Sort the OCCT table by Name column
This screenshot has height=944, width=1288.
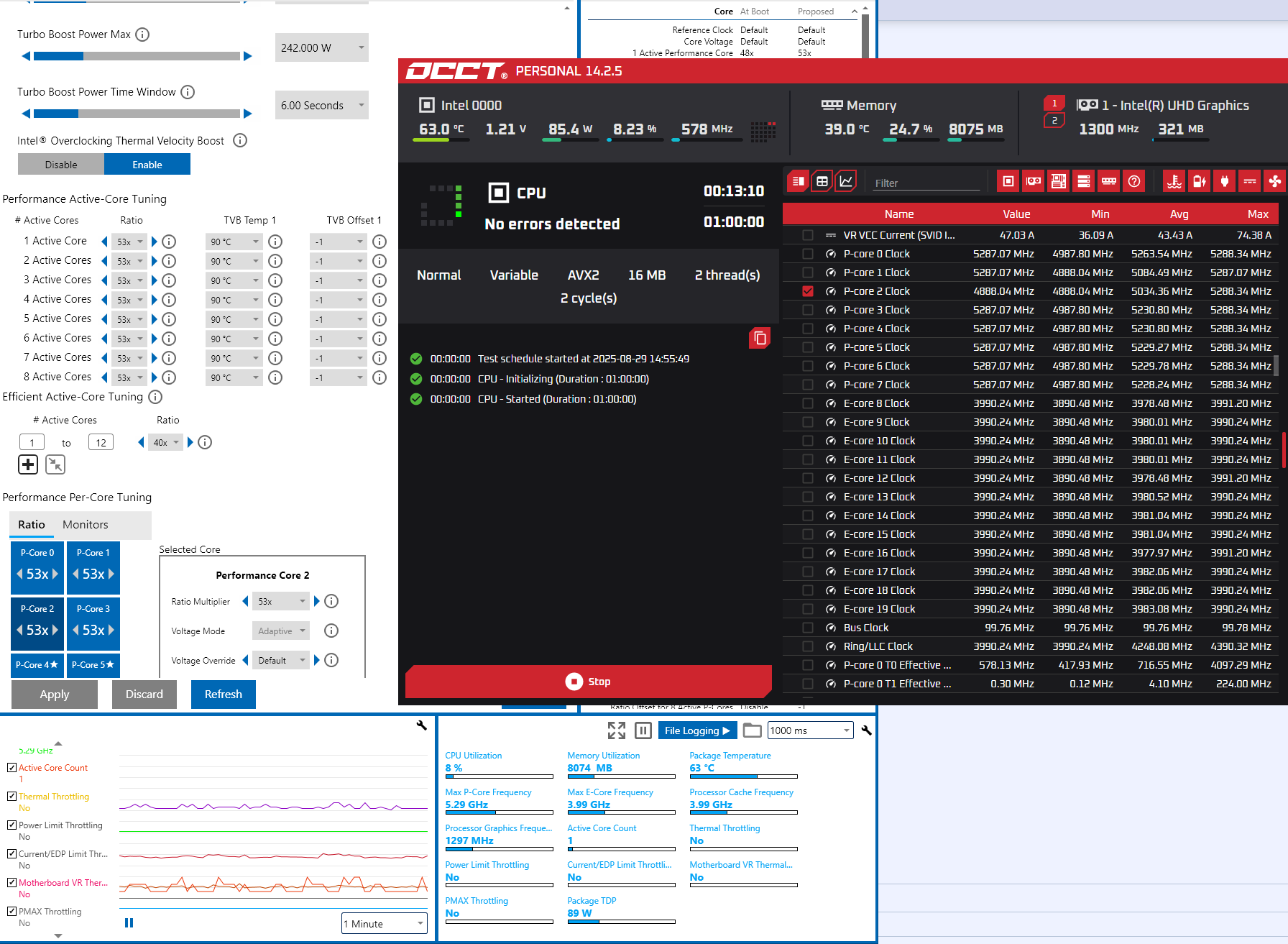[899, 214]
